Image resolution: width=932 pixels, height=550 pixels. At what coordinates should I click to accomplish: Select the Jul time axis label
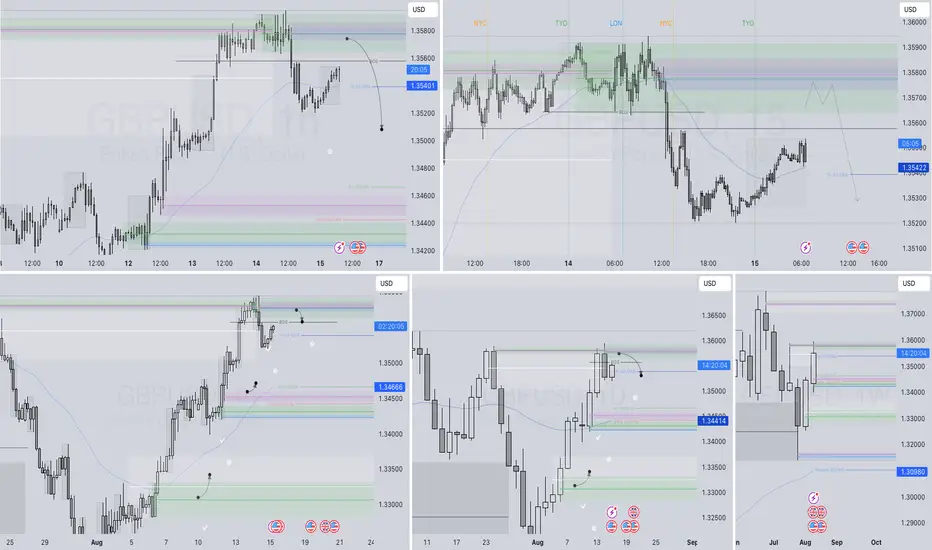pyautogui.click(x=773, y=542)
